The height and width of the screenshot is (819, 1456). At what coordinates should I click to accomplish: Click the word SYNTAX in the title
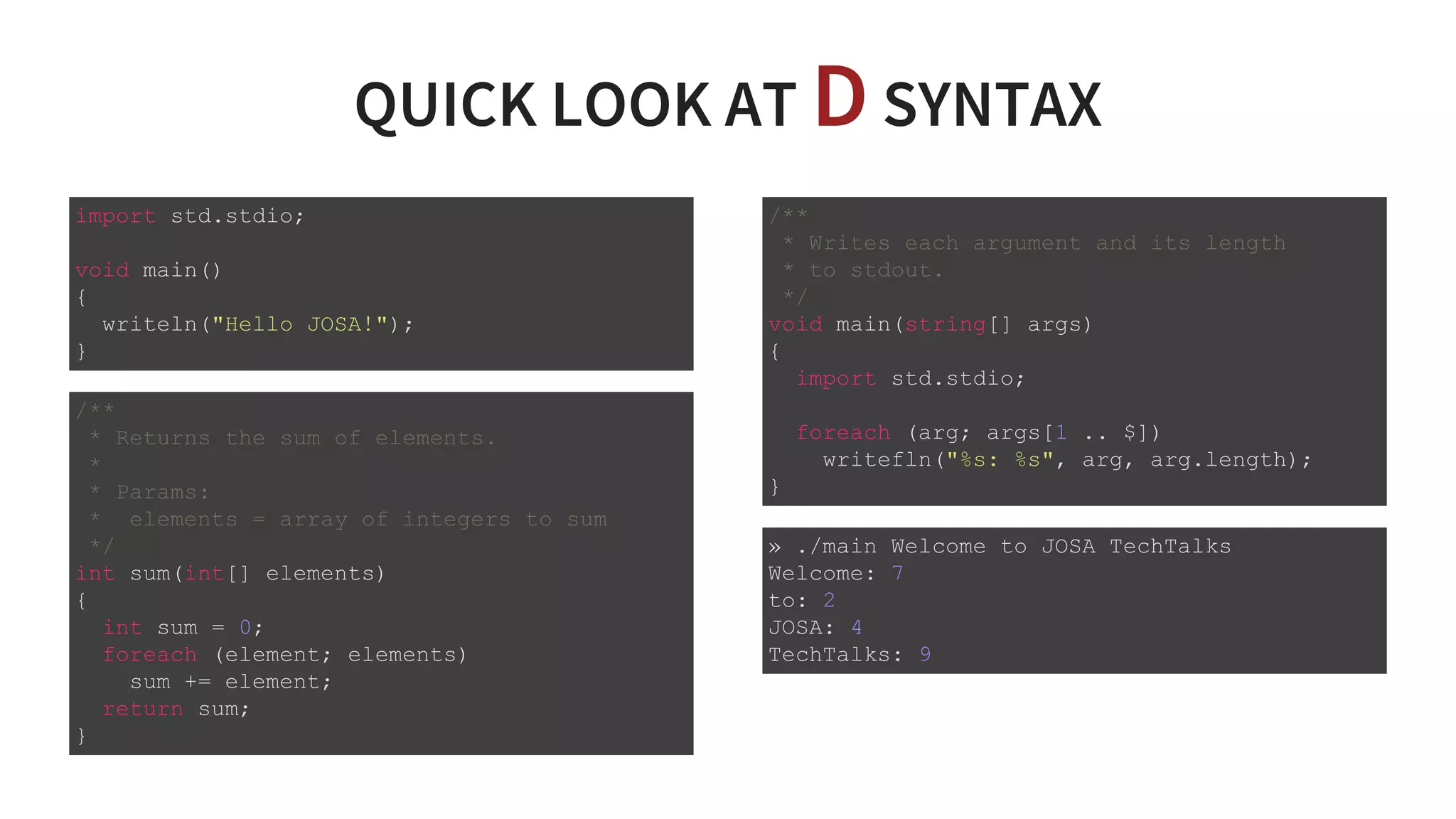pos(992,105)
